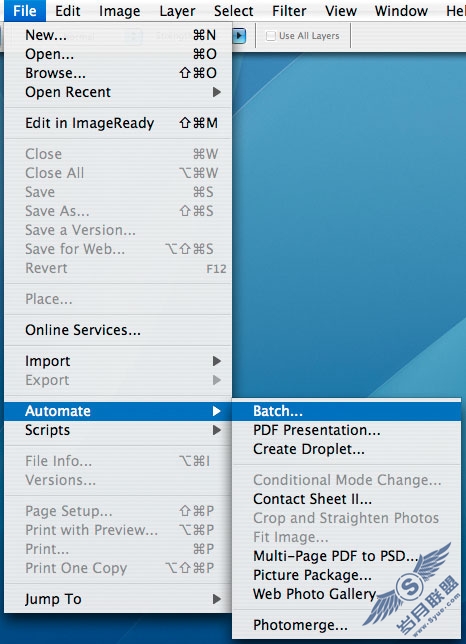Expand the Import submenu
Viewport: 466px width, 644px height.
[118, 361]
